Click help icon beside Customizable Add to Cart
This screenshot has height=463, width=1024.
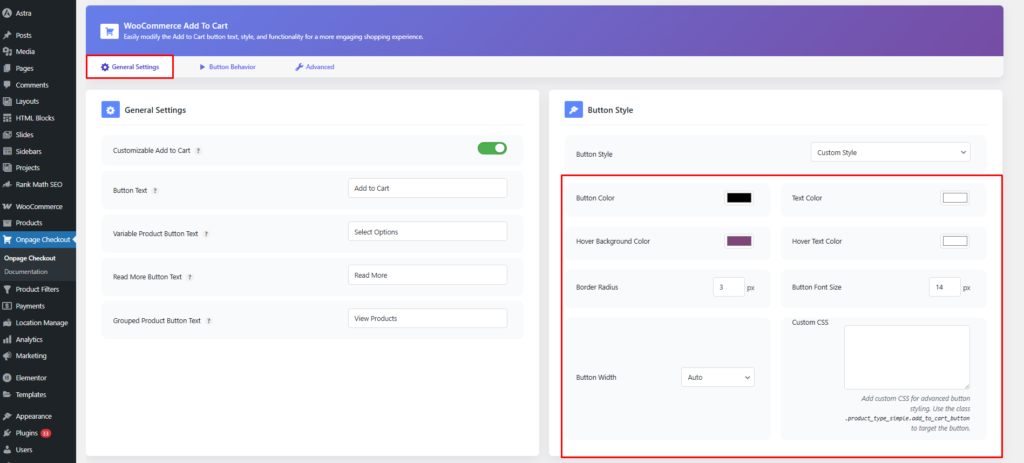coord(198,150)
